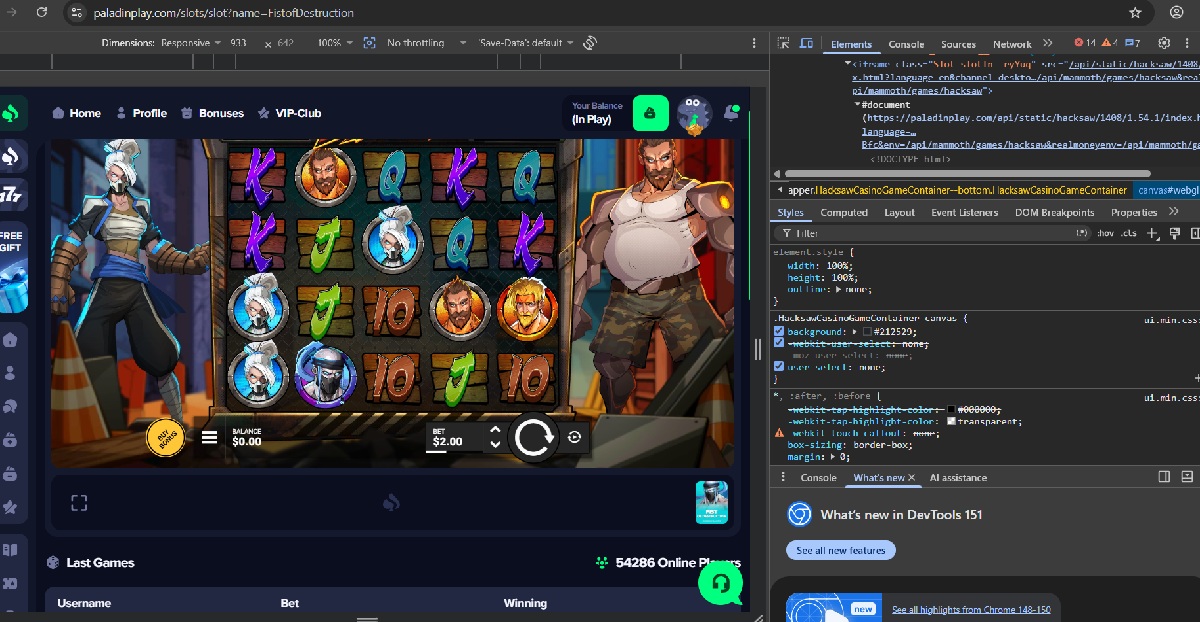Open the Network tab
This screenshot has height=622, width=1200.
tap(1012, 44)
